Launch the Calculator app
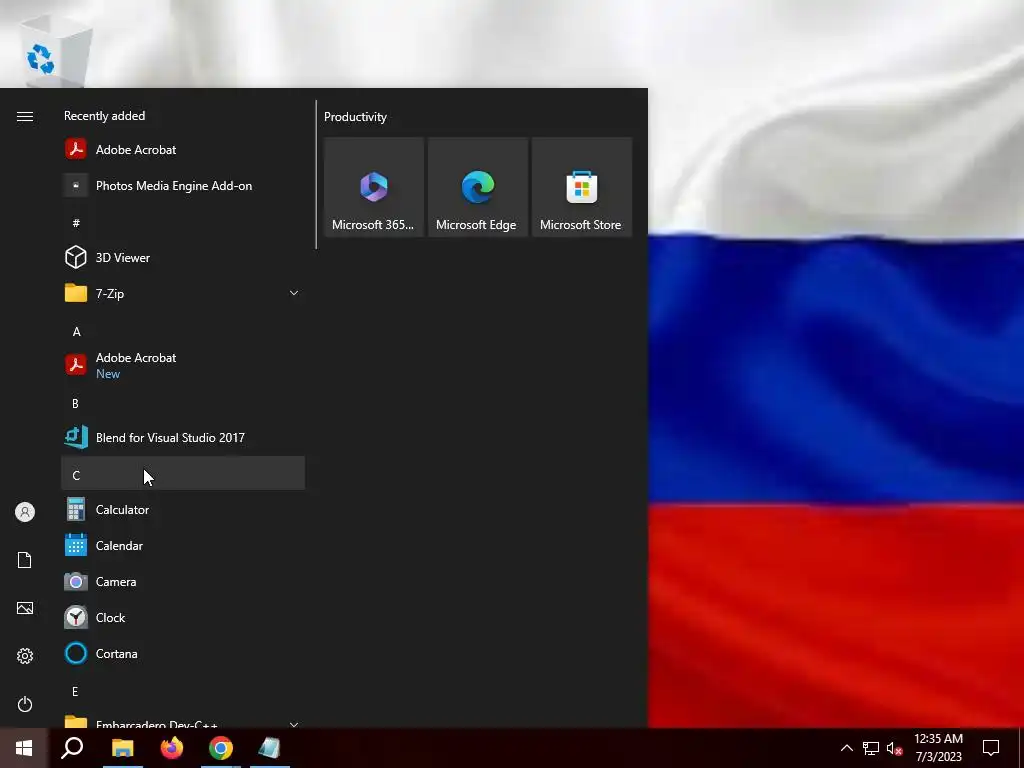Viewport: 1024px width, 768px height. point(183,509)
